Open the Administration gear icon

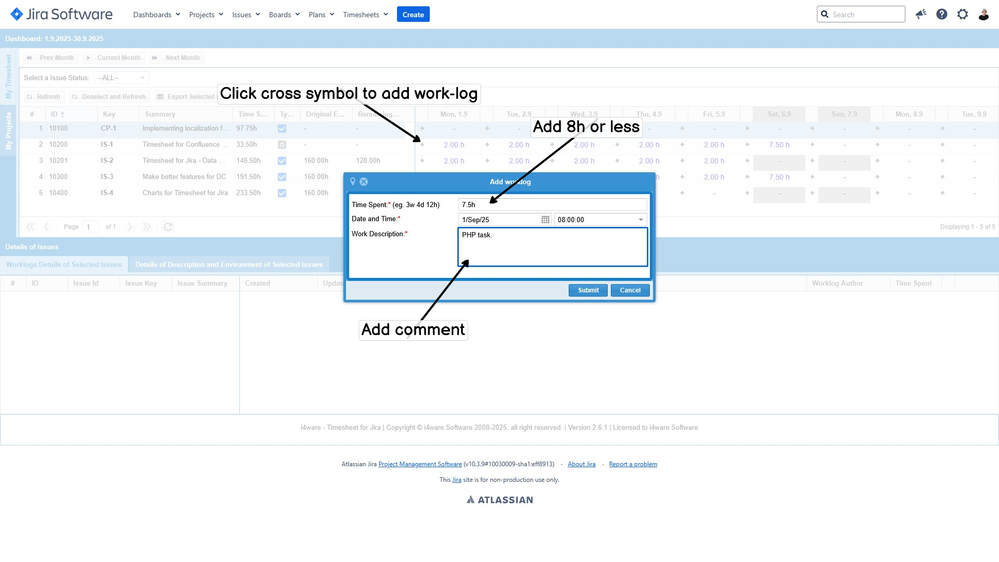[x=963, y=14]
